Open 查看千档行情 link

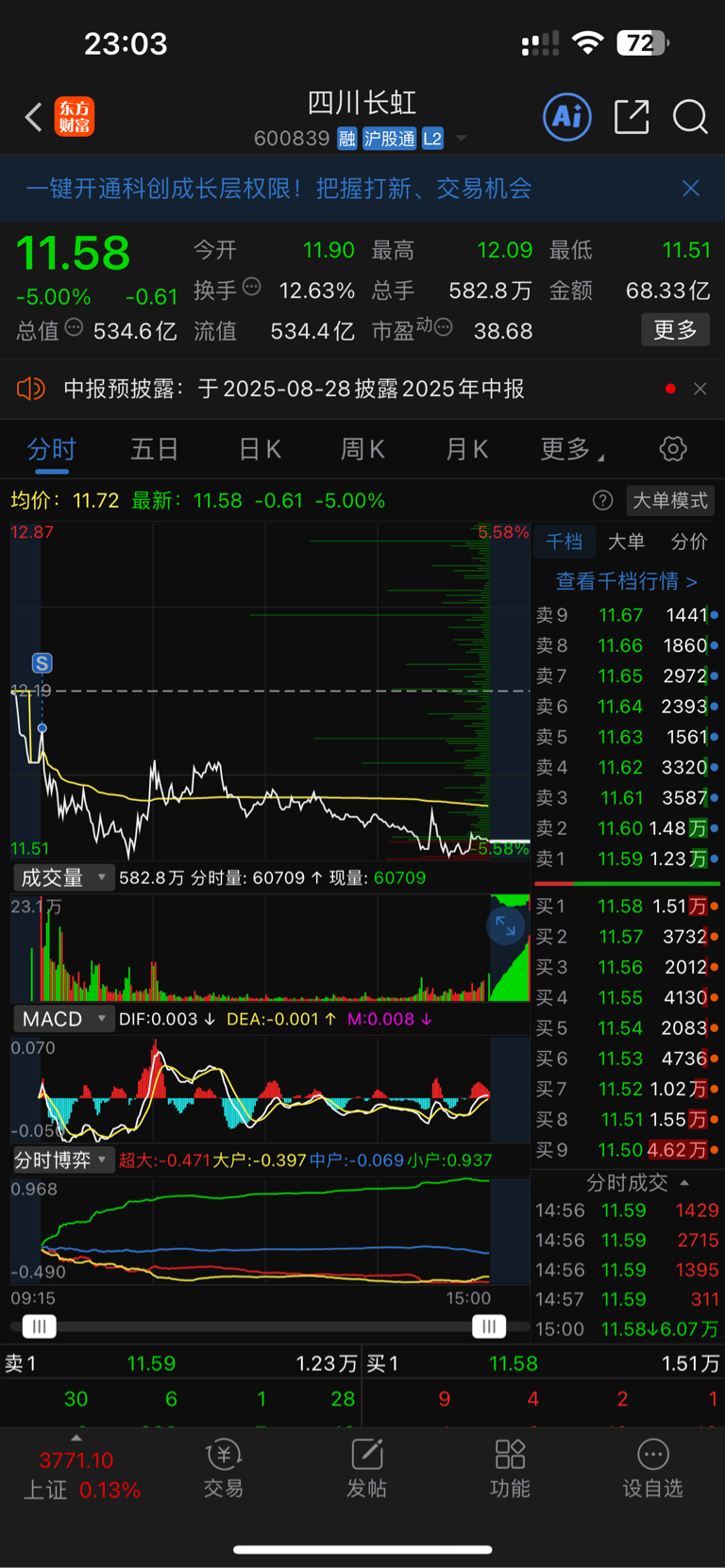pos(626,581)
